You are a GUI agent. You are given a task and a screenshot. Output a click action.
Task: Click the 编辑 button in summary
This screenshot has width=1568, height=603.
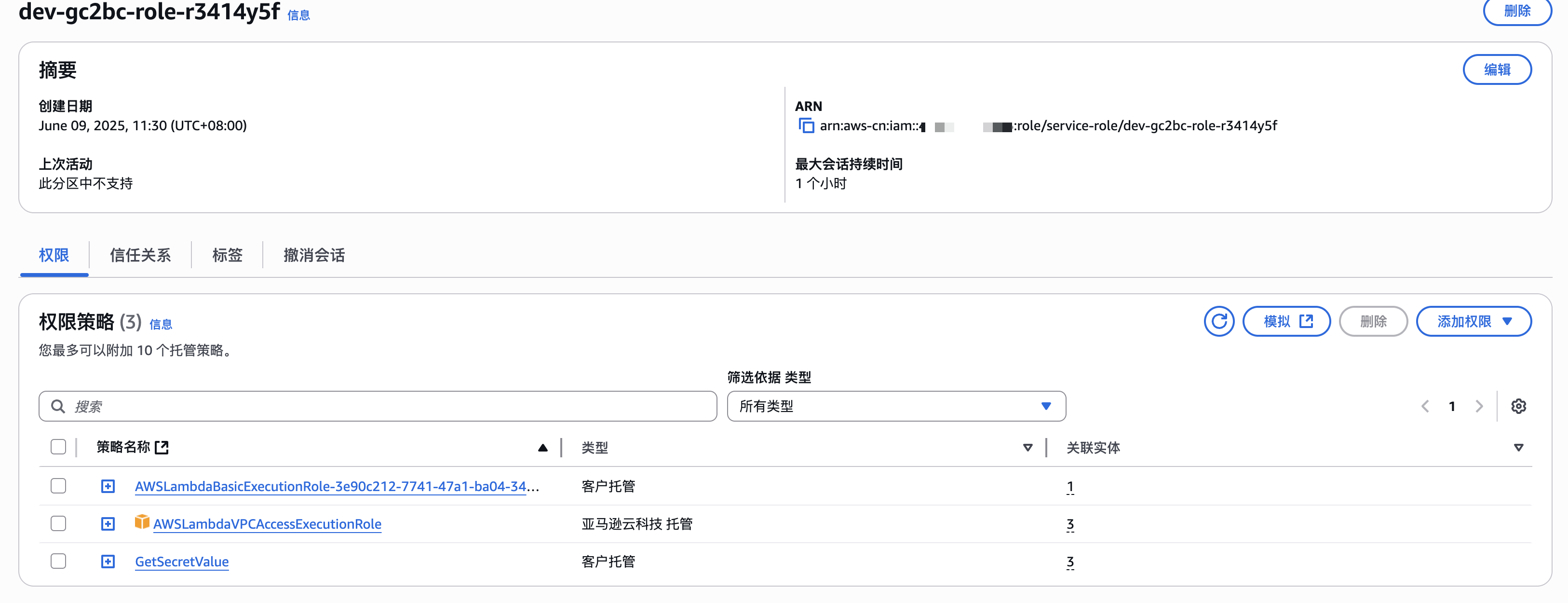[x=1497, y=69]
